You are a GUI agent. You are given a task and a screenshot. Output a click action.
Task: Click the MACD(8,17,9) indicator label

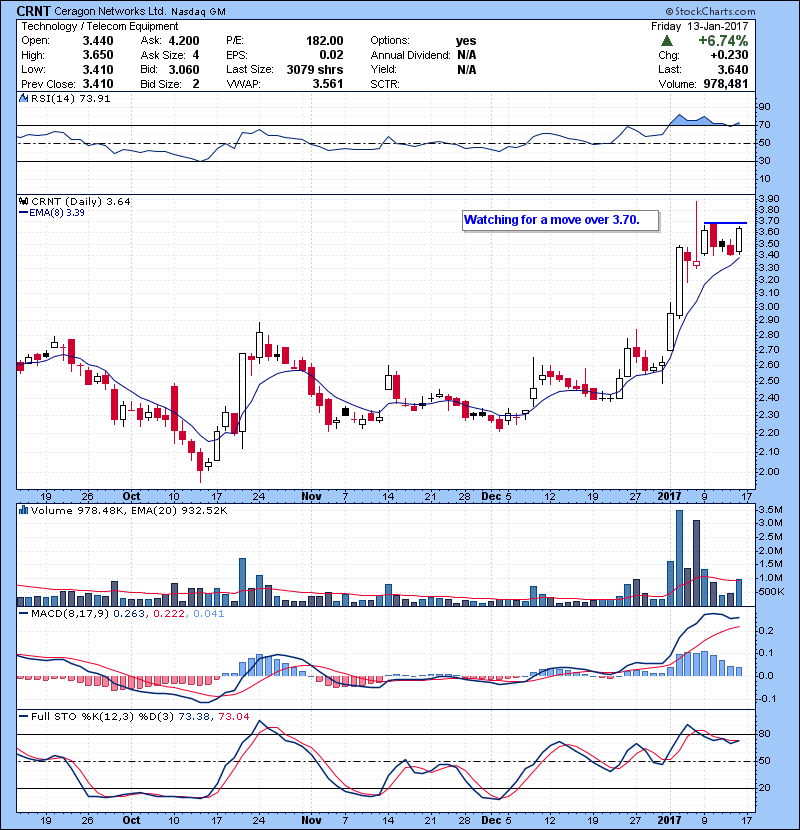(70, 614)
